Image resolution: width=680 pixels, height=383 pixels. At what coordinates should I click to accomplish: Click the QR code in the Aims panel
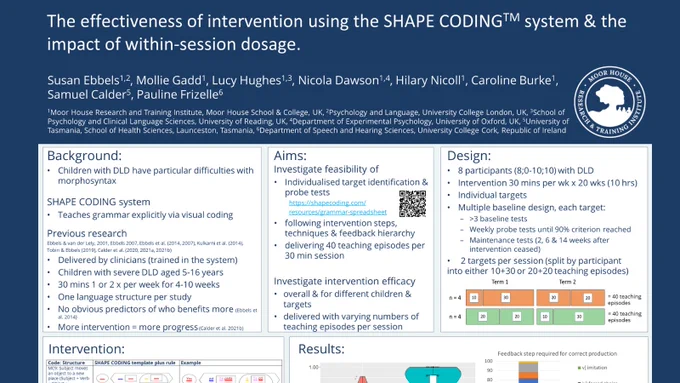click(412, 203)
